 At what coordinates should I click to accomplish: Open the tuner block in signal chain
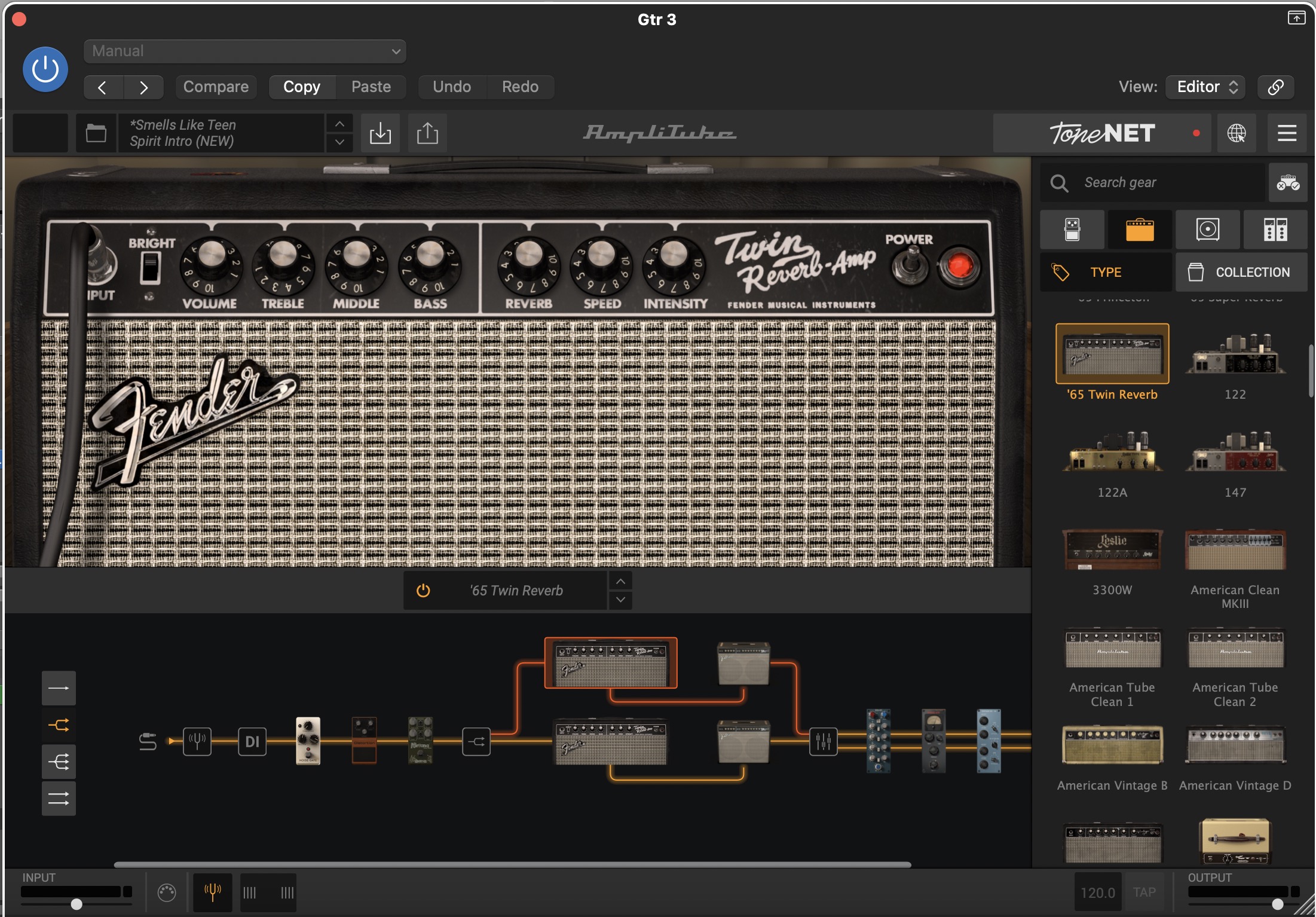pyautogui.click(x=197, y=742)
